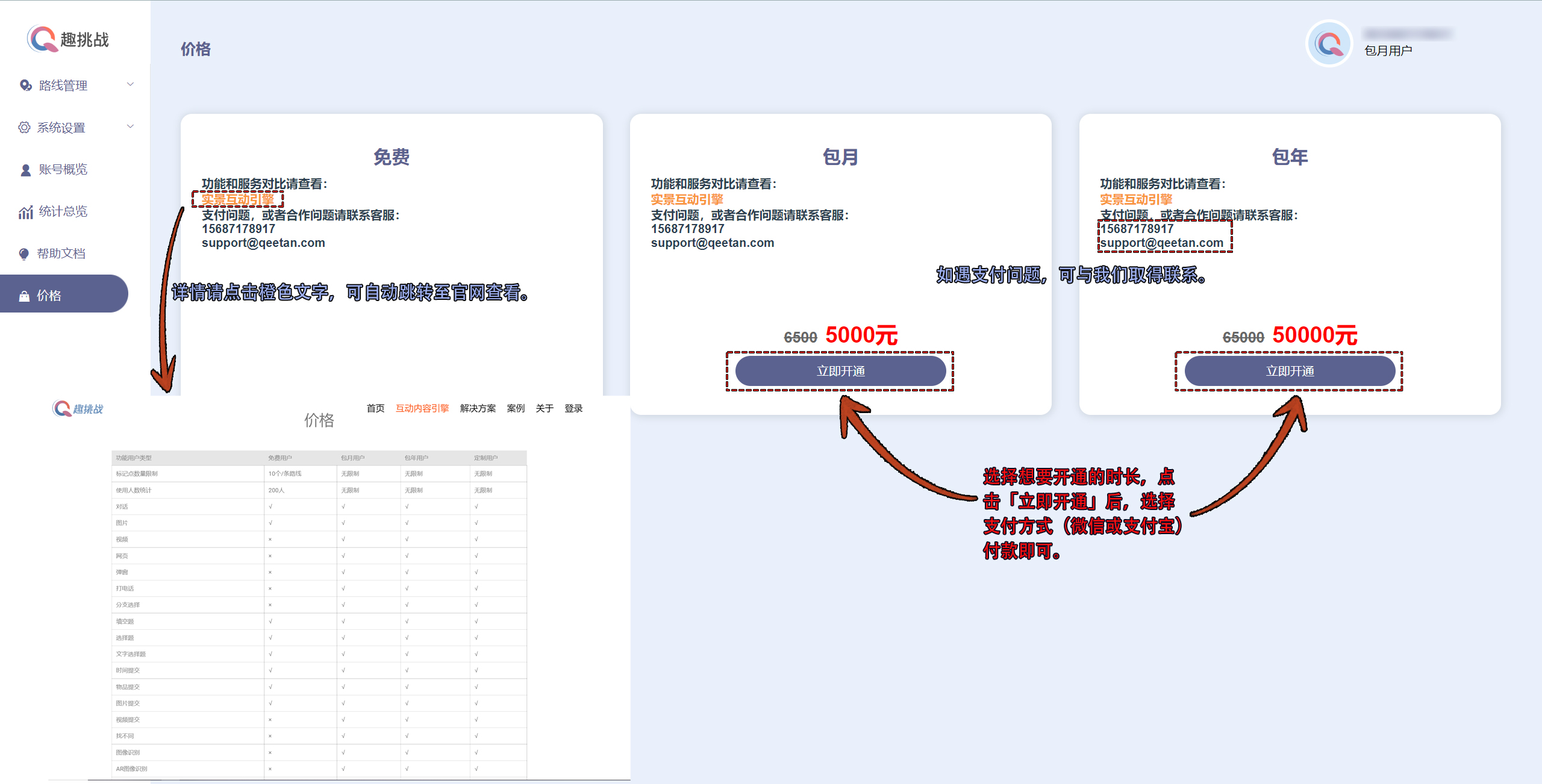Viewport: 1542px width, 784px height.
Task: Open 实景互动引擎 link in 免费 card
Action: click(237, 199)
